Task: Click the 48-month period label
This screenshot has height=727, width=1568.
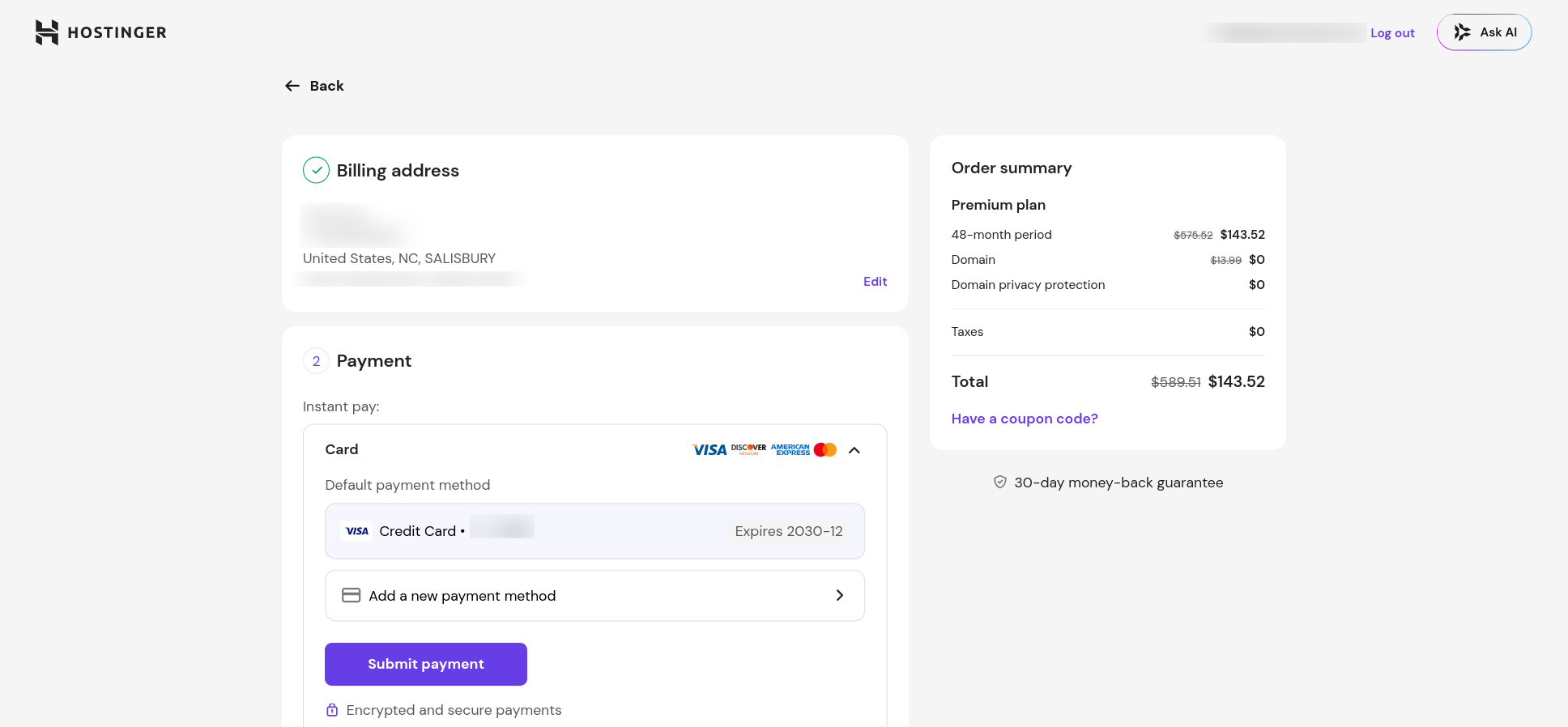Action: (x=1002, y=235)
